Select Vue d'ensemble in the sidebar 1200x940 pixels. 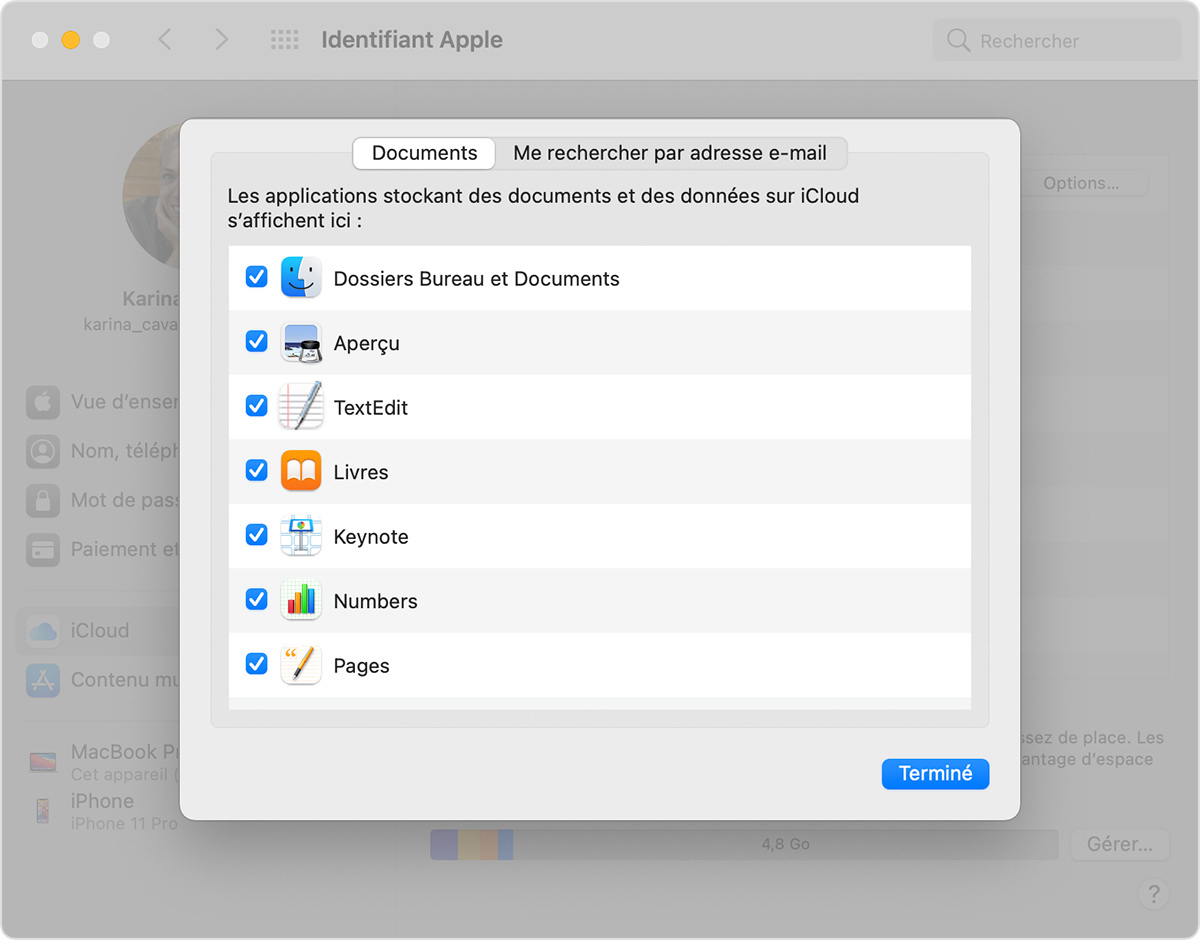point(100,403)
